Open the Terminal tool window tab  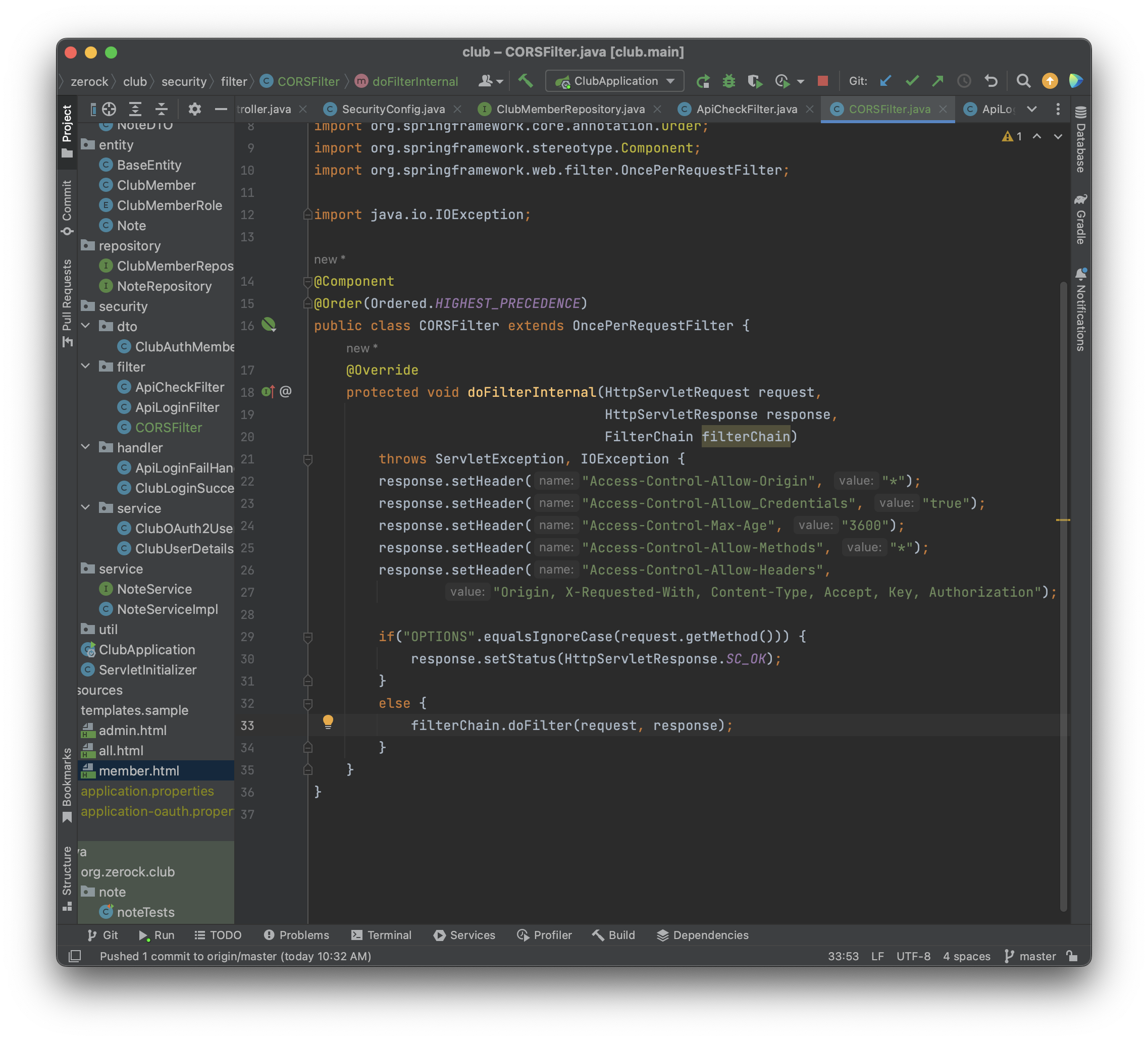(x=382, y=935)
